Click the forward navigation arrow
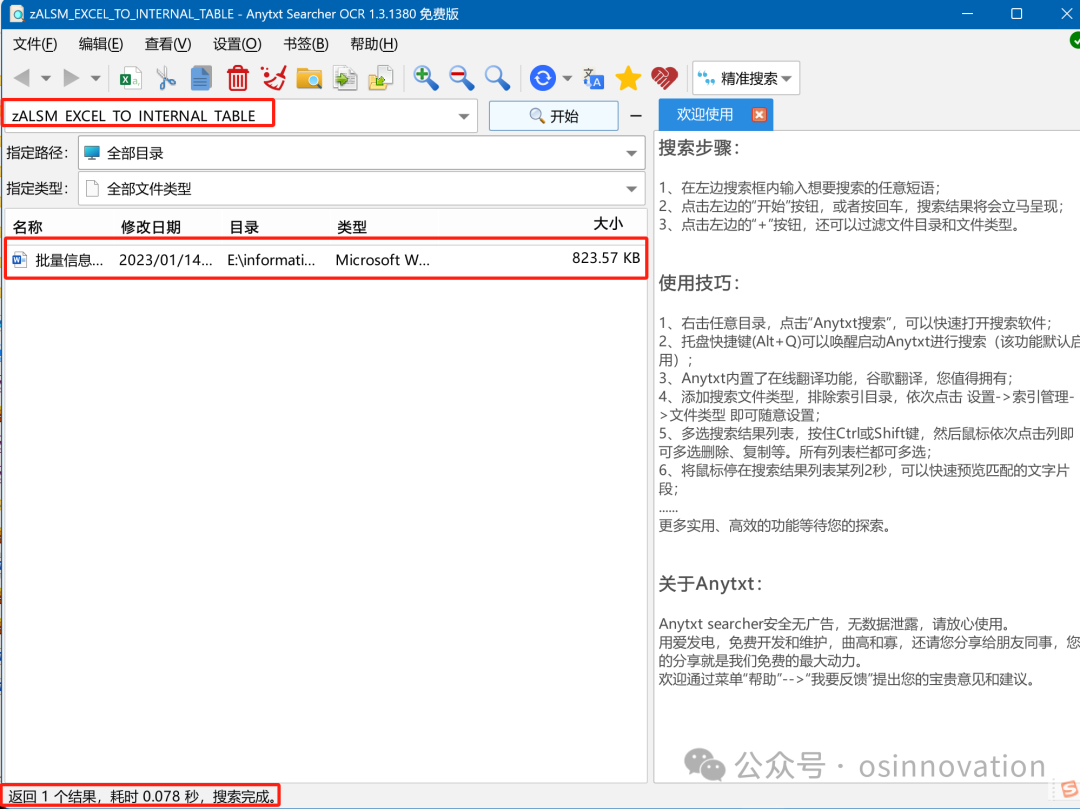Screen dimensions: 1080x809 pyautogui.click(x=71, y=78)
